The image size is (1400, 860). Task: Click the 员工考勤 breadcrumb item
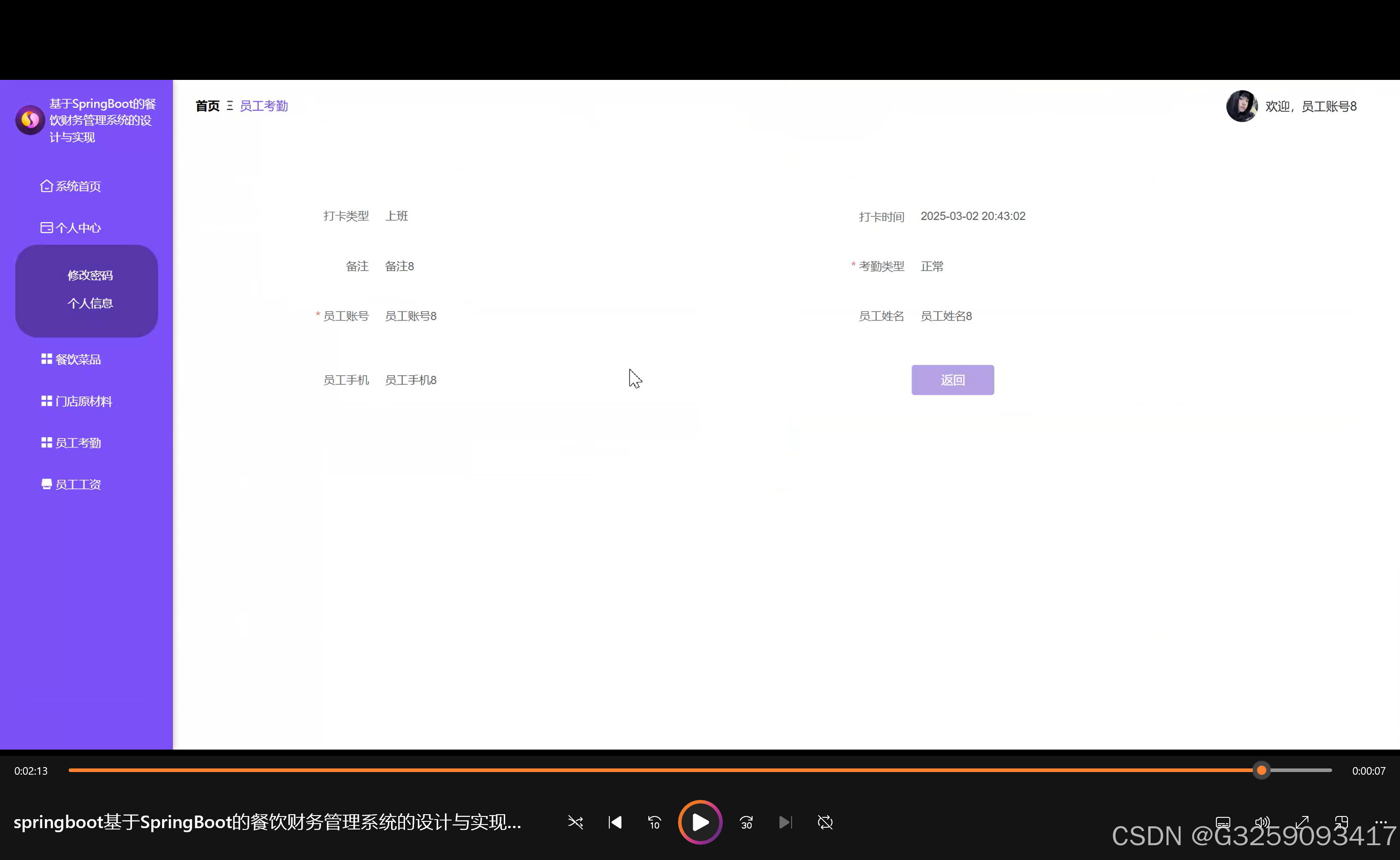264,106
